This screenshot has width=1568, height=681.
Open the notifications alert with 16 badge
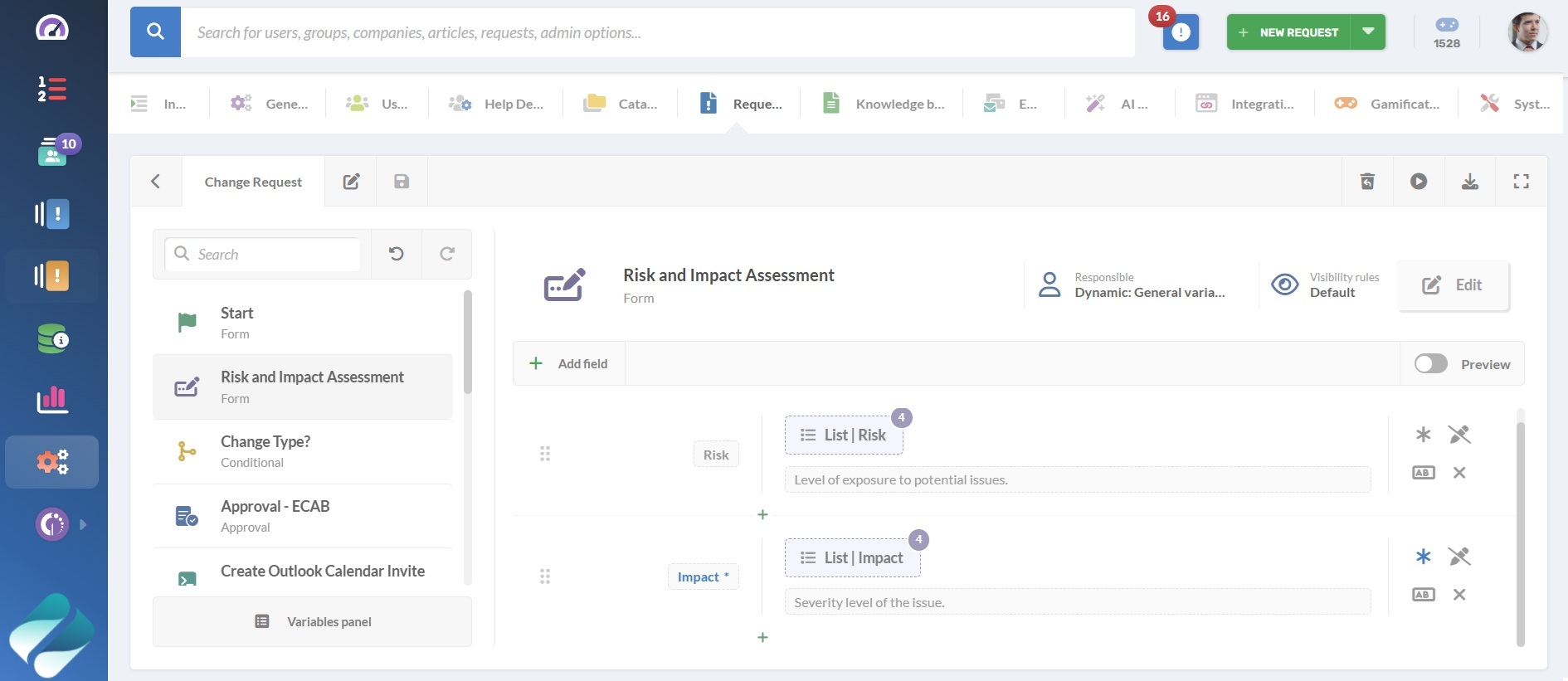[1180, 32]
